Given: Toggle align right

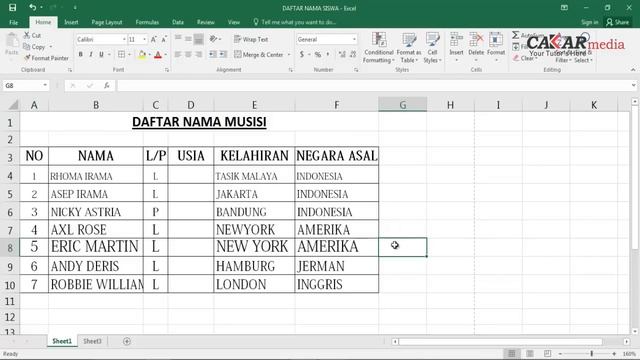Looking at the screenshot, I should tap(198, 54).
